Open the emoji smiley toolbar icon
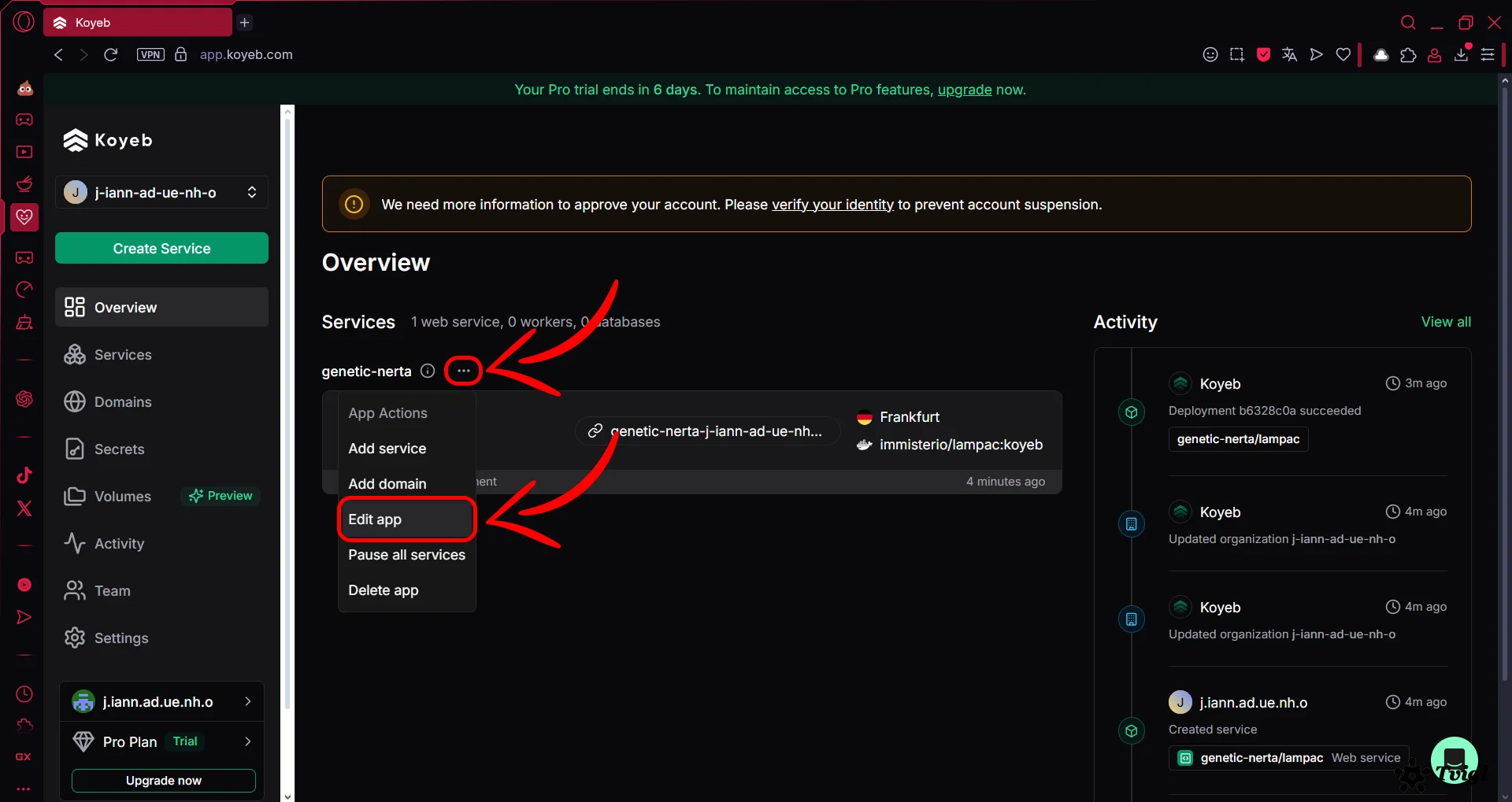The image size is (1512, 802). [1210, 54]
